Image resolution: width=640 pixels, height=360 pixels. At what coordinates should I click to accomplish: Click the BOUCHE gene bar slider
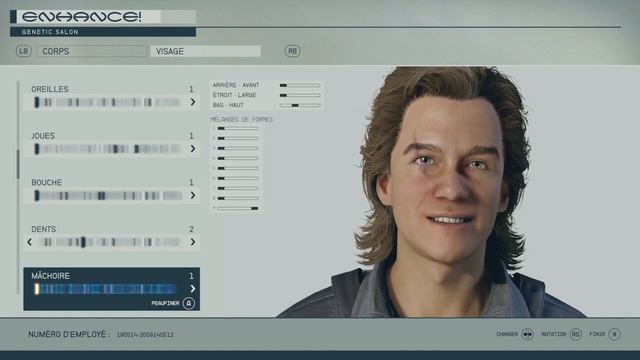coord(108,196)
